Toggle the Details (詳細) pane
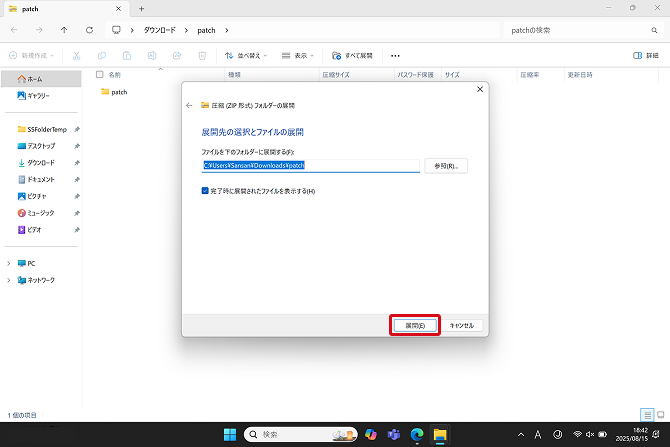The width and height of the screenshot is (670, 447). pos(646,56)
